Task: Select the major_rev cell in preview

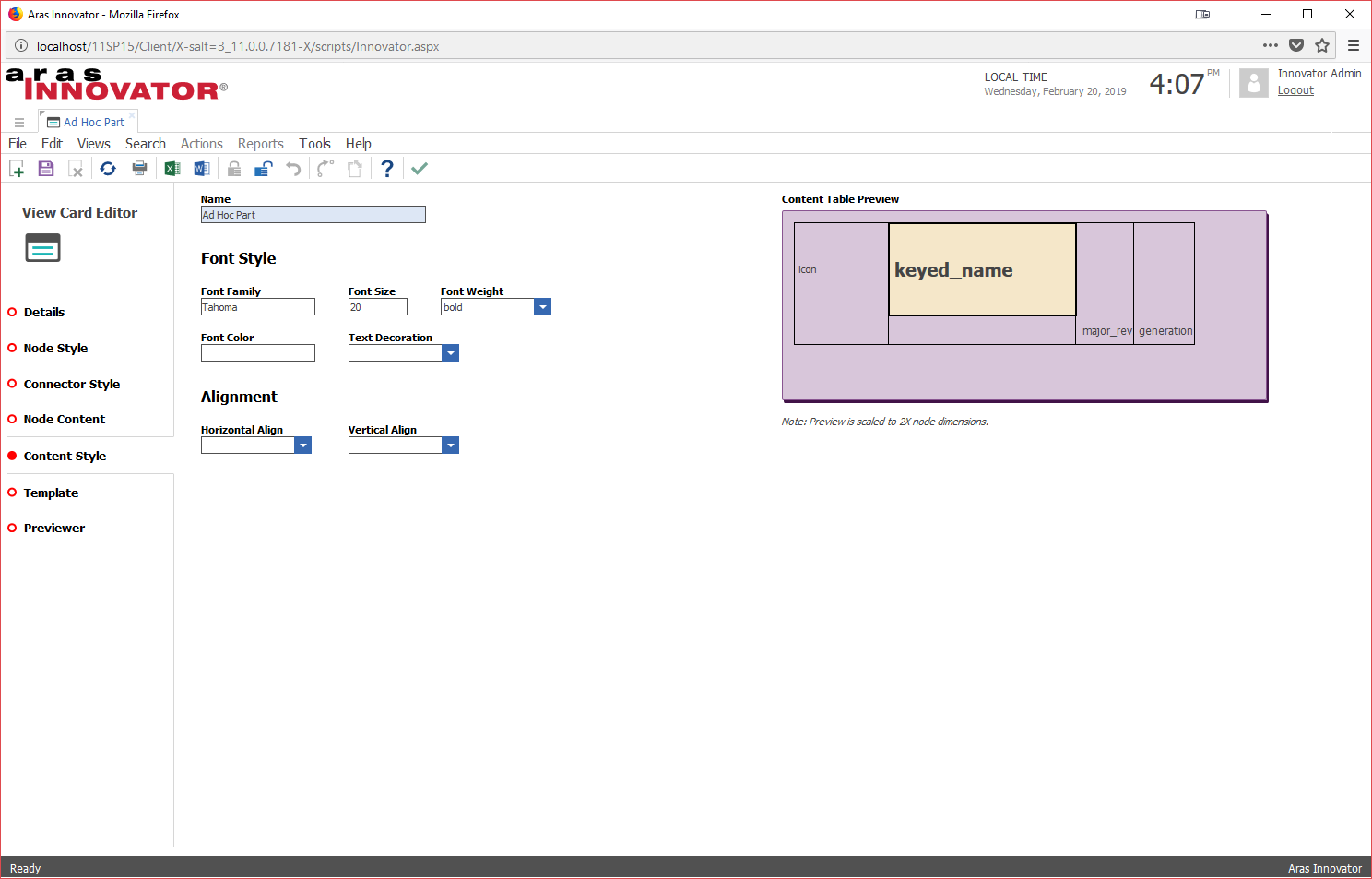Action: tap(1105, 330)
